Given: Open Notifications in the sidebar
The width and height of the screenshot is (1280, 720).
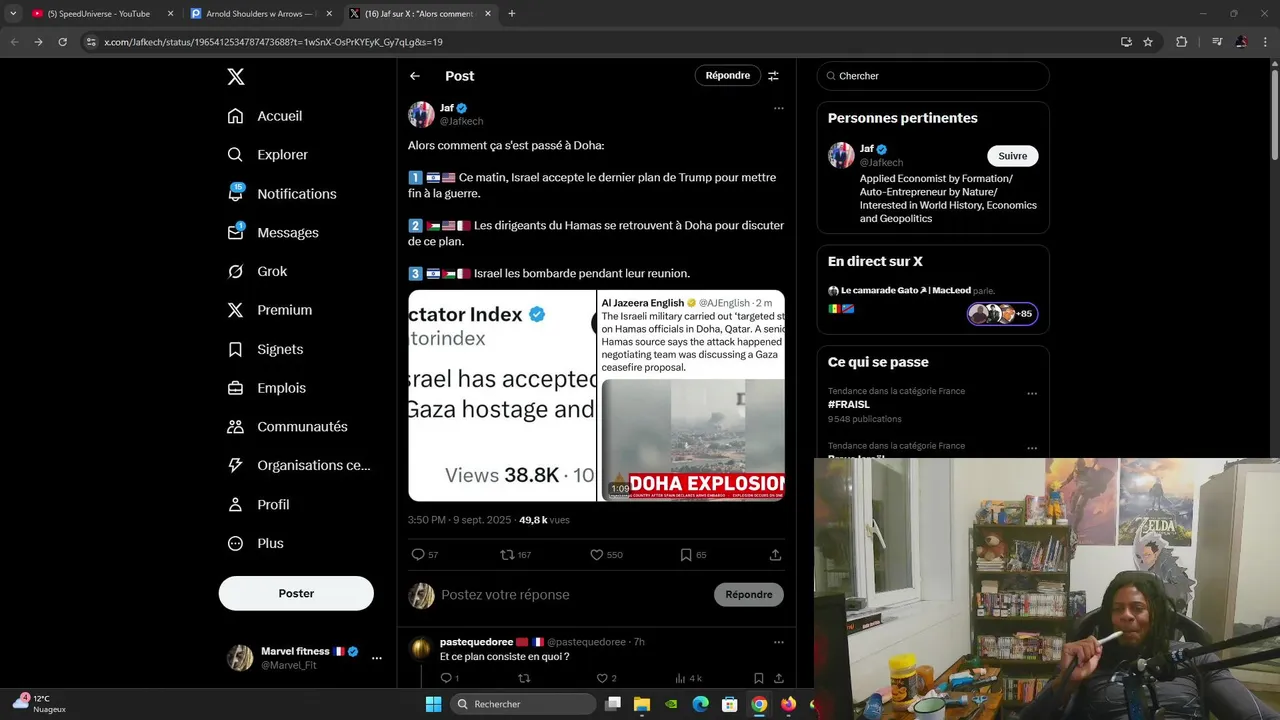Looking at the screenshot, I should coord(282,194).
